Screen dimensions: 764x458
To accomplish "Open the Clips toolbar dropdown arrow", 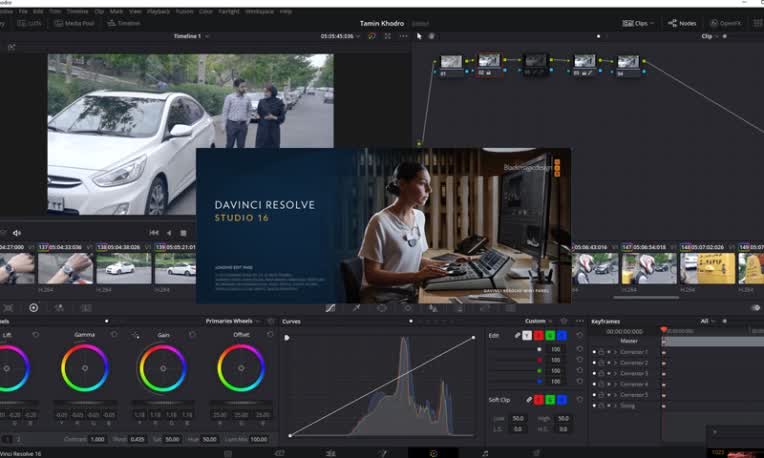I will 652,23.
